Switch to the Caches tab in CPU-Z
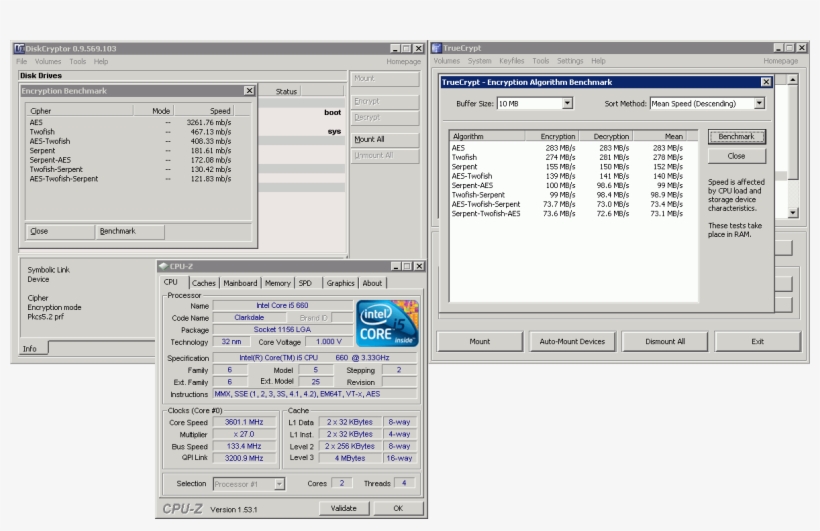 click(203, 283)
